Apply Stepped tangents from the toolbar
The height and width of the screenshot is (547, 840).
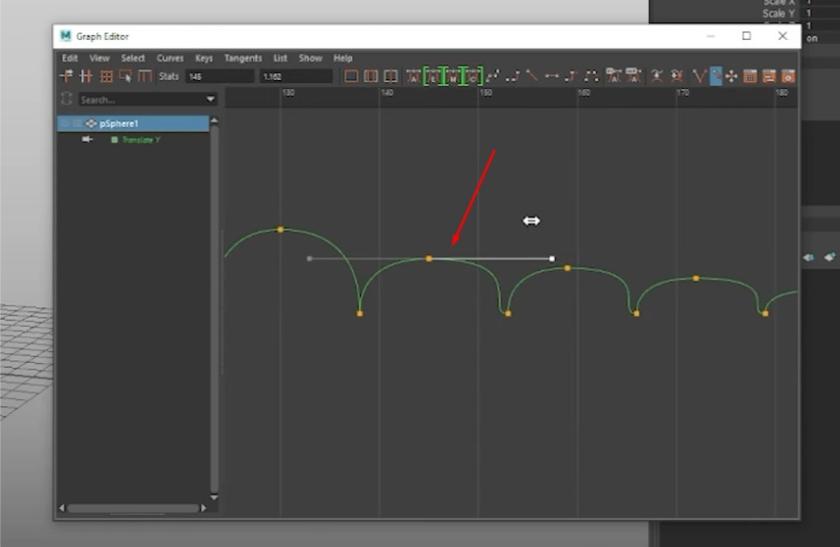pyautogui.click(x=571, y=76)
